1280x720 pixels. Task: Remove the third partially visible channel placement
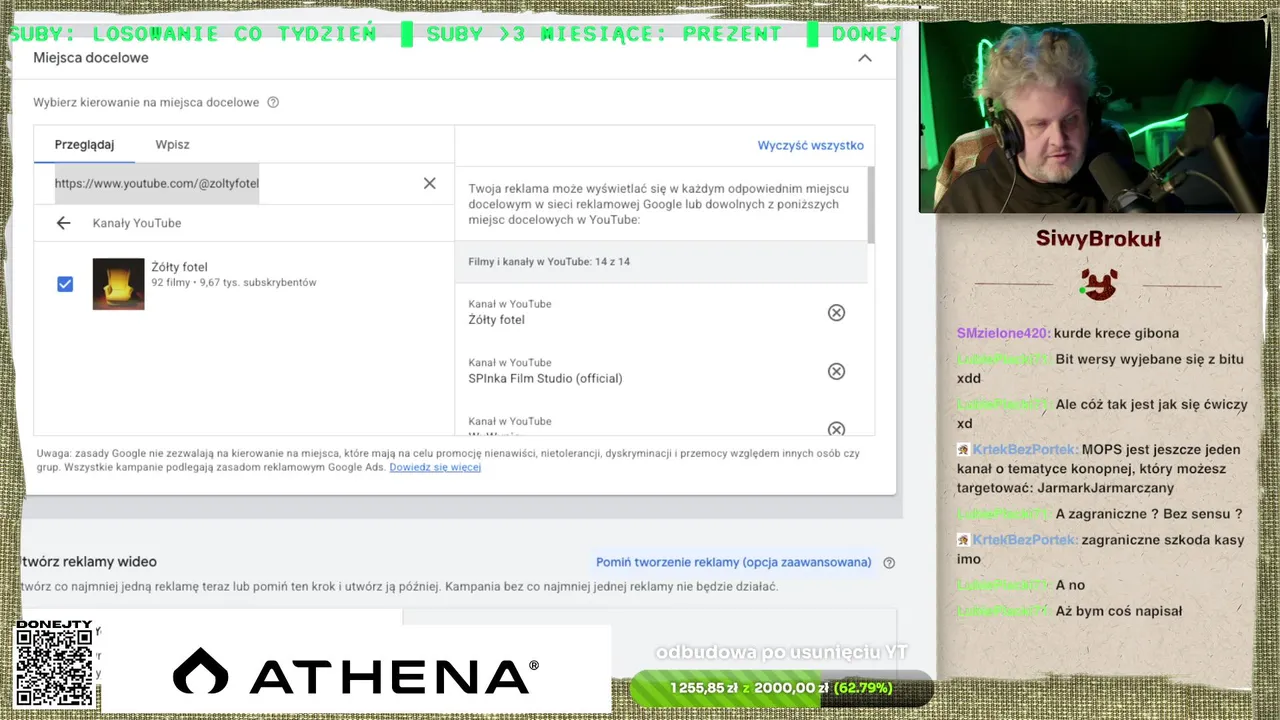836,429
